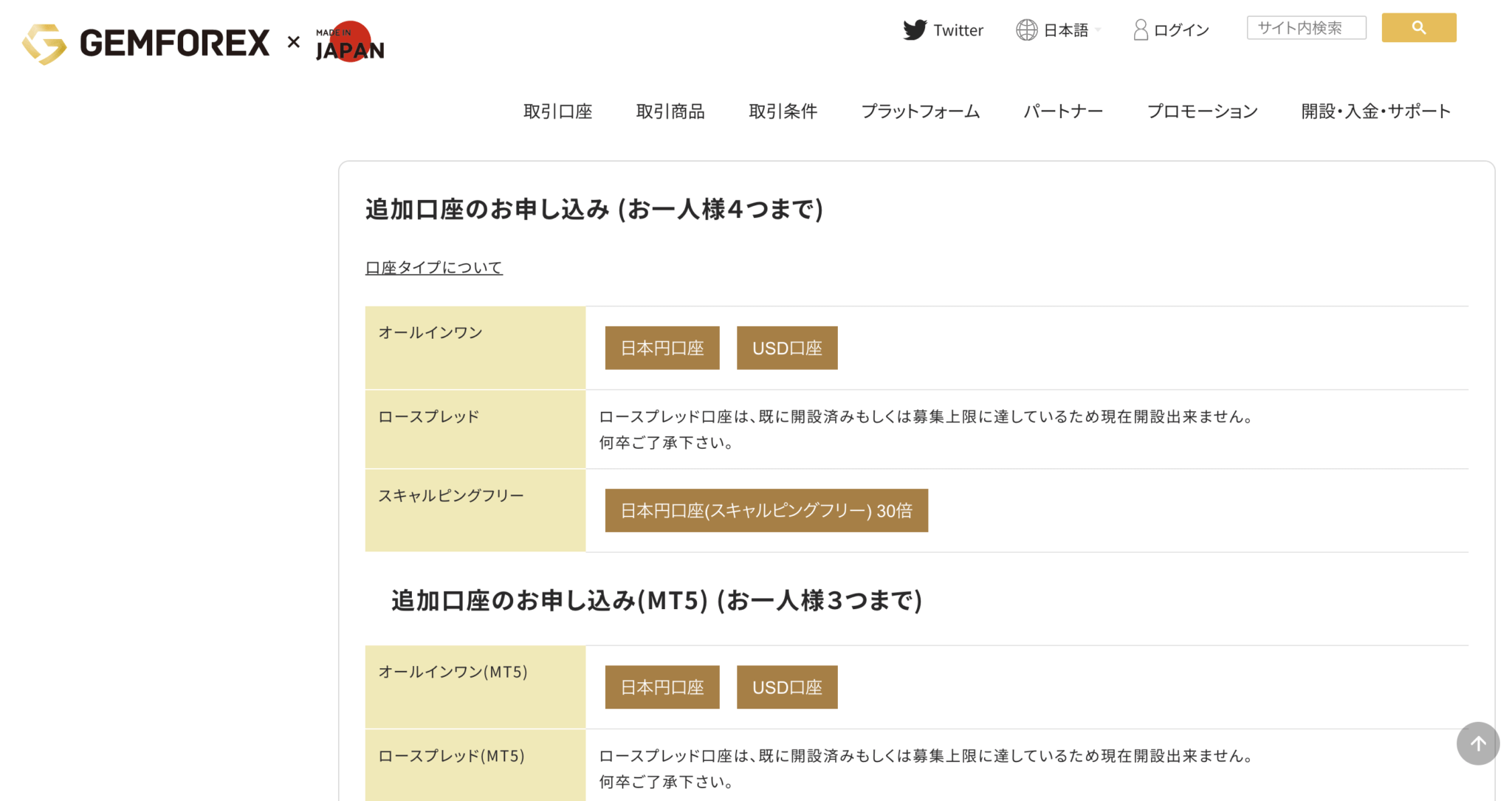Click the サイト内検索 search input field
1512x801 pixels.
[1306, 27]
